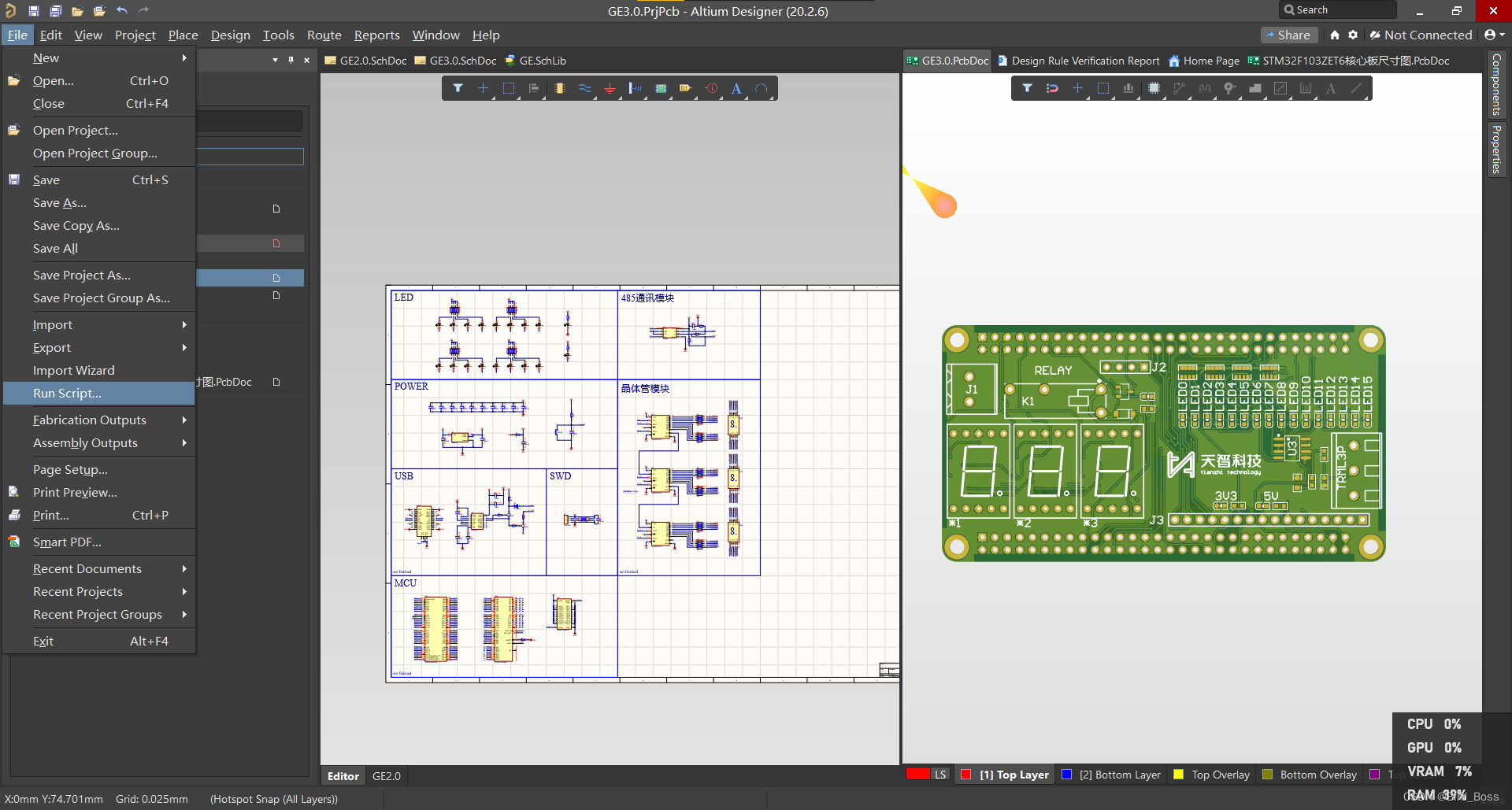
Task: Open the GE.SchLib tab
Action: tap(535, 61)
